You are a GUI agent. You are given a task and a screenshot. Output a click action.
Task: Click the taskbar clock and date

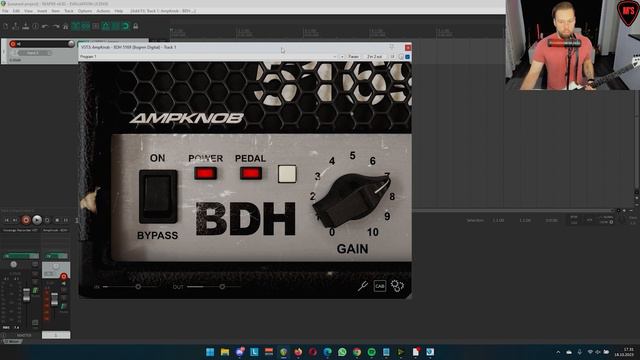click(625, 352)
